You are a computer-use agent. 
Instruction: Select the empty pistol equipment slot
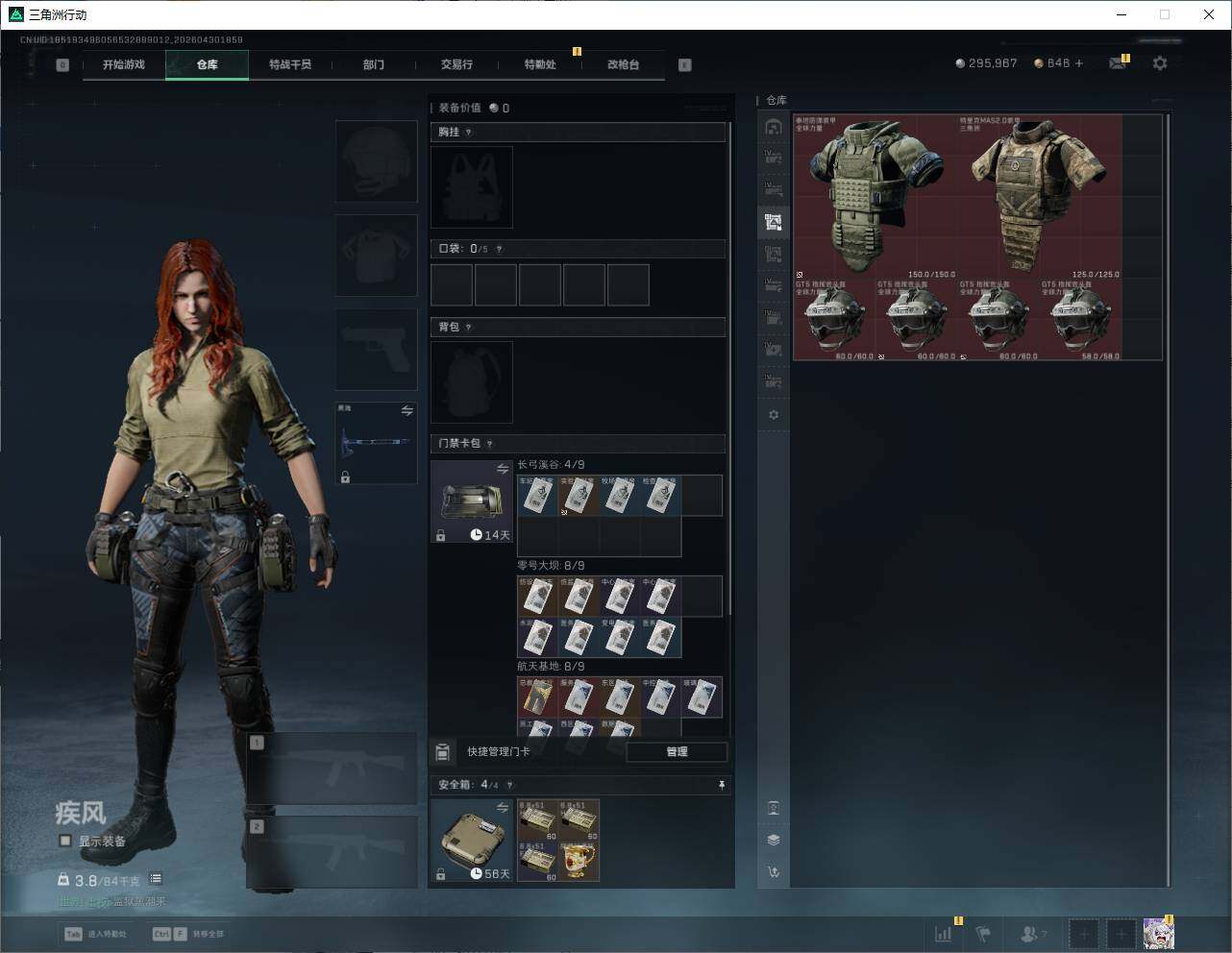(x=377, y=350)
